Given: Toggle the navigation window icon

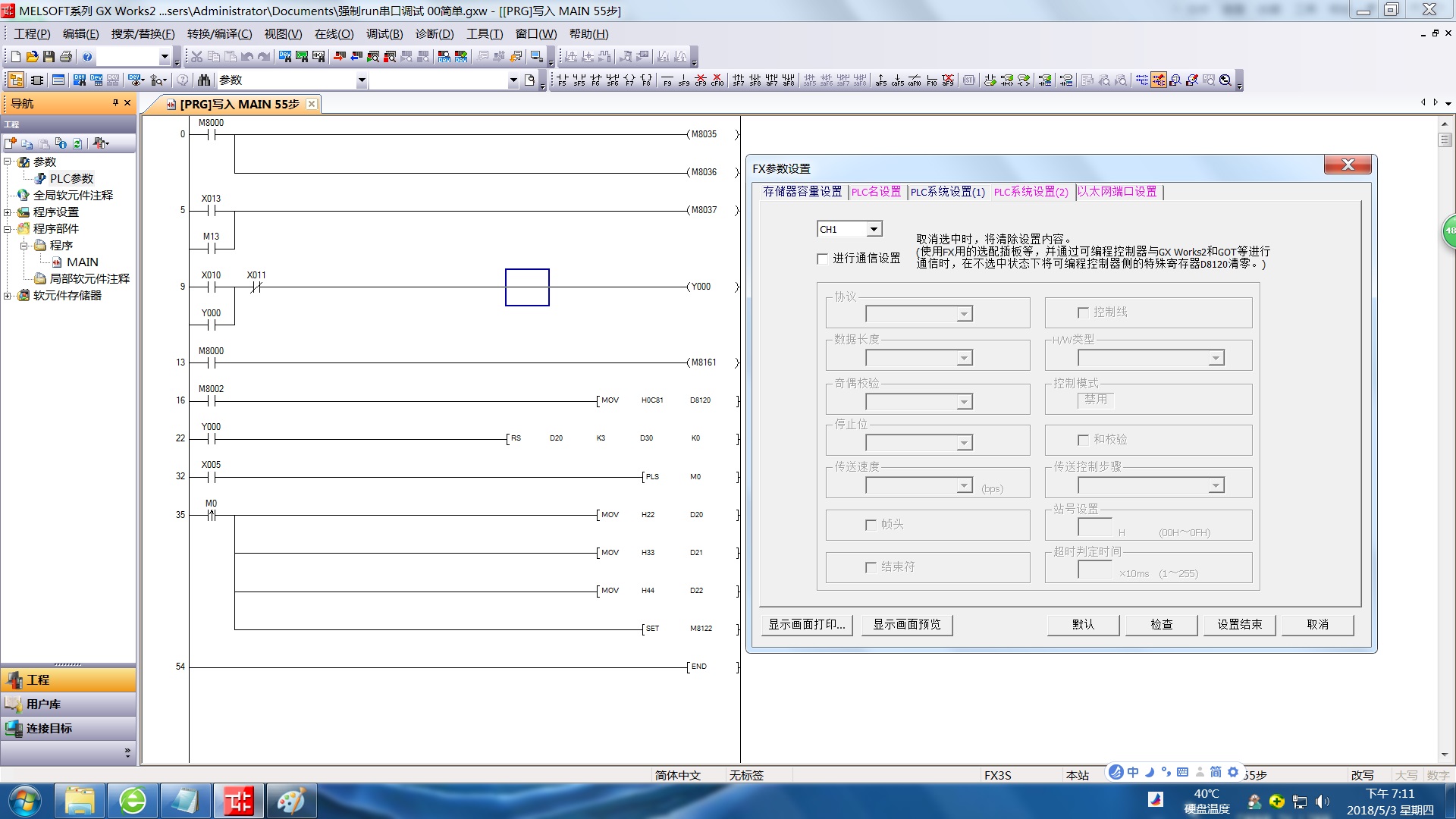Looking at the screenshot, I should click(x=16, y=80).
